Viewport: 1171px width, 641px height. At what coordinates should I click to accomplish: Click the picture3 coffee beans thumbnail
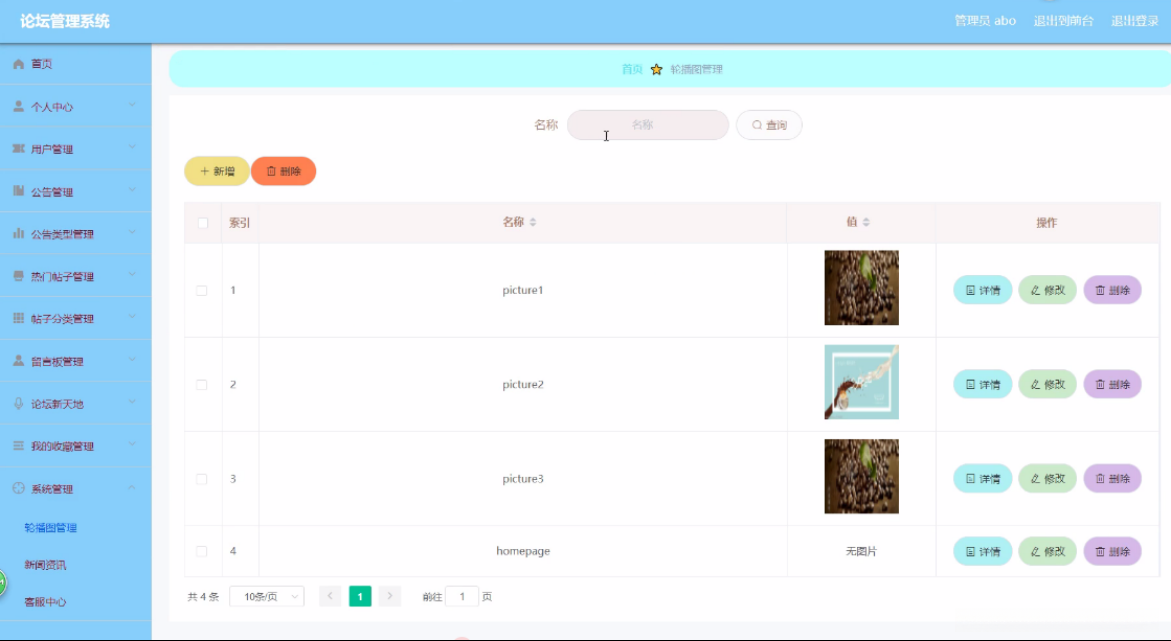point(862,476)
